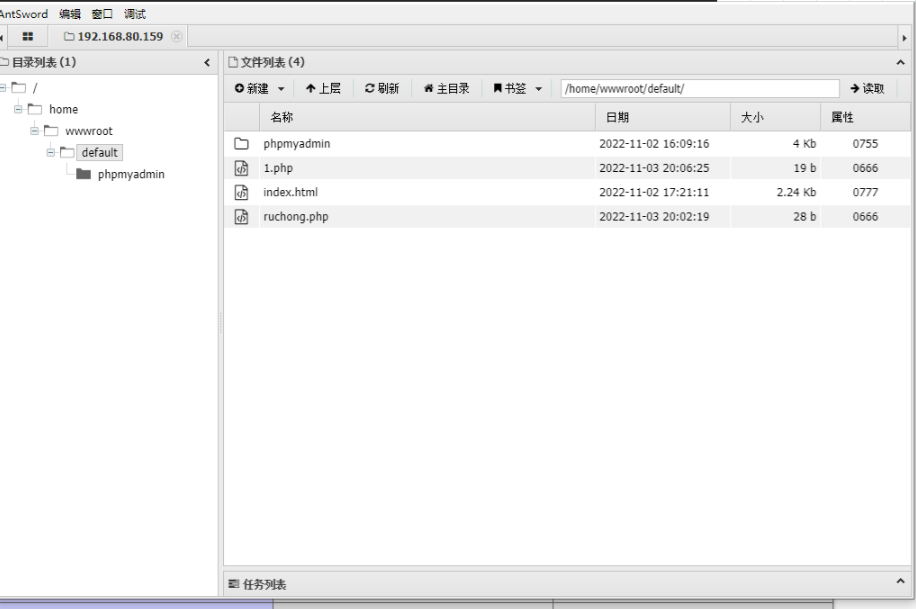The width and height of the screenshot is (916, 609).
Task: Open the 窗口 menu
Action: (102, 14)
